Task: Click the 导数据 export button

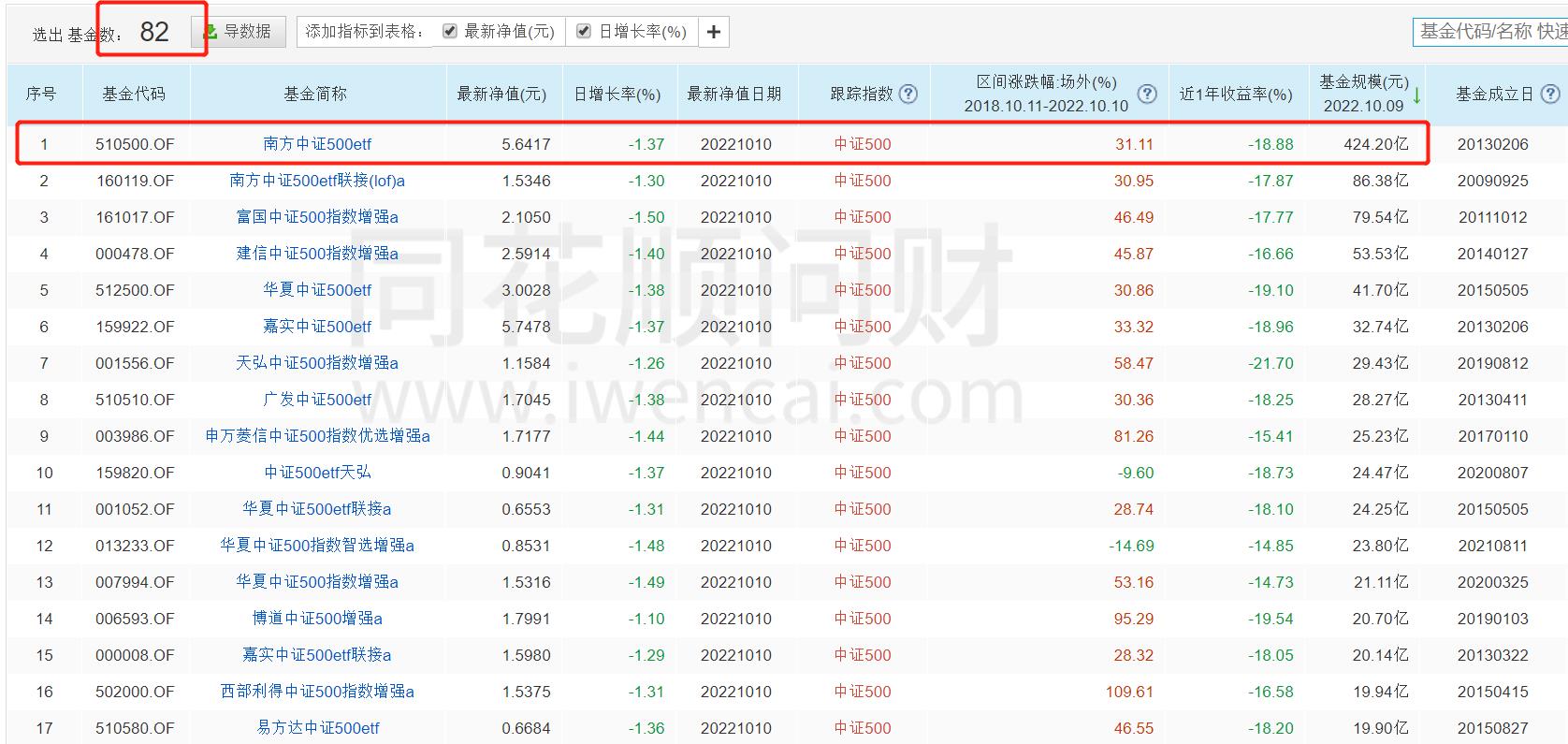Action: tap(239, 32)
